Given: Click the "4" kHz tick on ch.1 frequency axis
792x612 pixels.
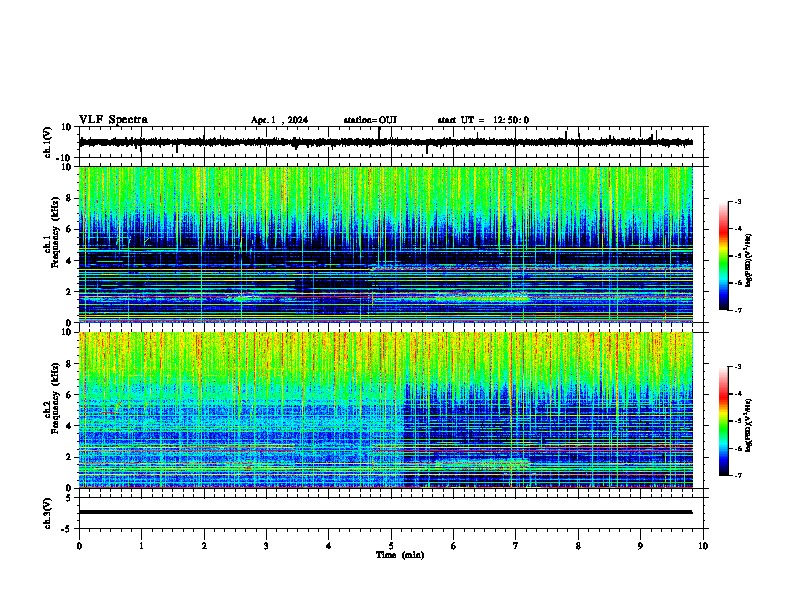Looking at the screenshot, I should pyautogui.click(x=69, y=261).
